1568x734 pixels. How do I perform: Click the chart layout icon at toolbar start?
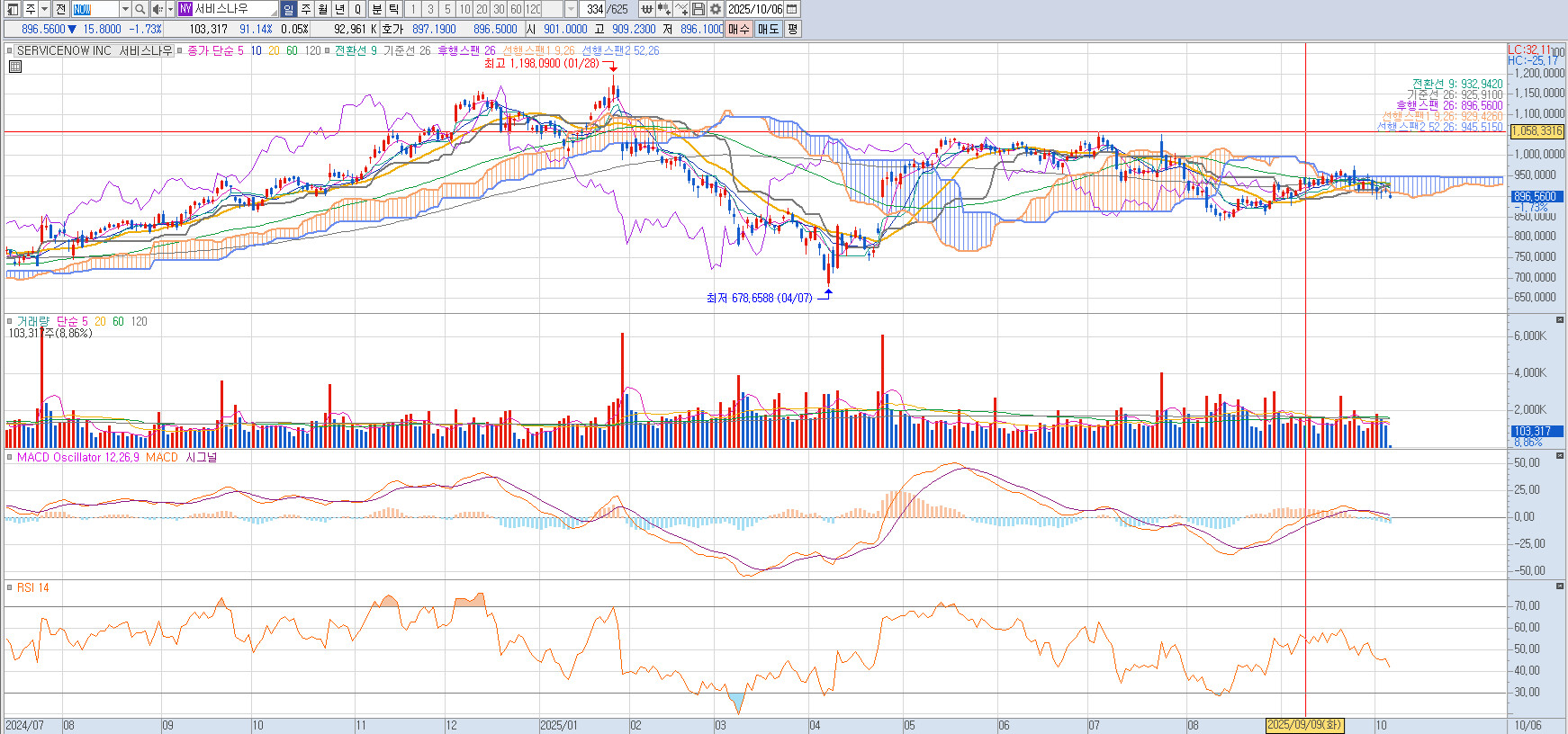pyautogui.click(x=13, y=9)
